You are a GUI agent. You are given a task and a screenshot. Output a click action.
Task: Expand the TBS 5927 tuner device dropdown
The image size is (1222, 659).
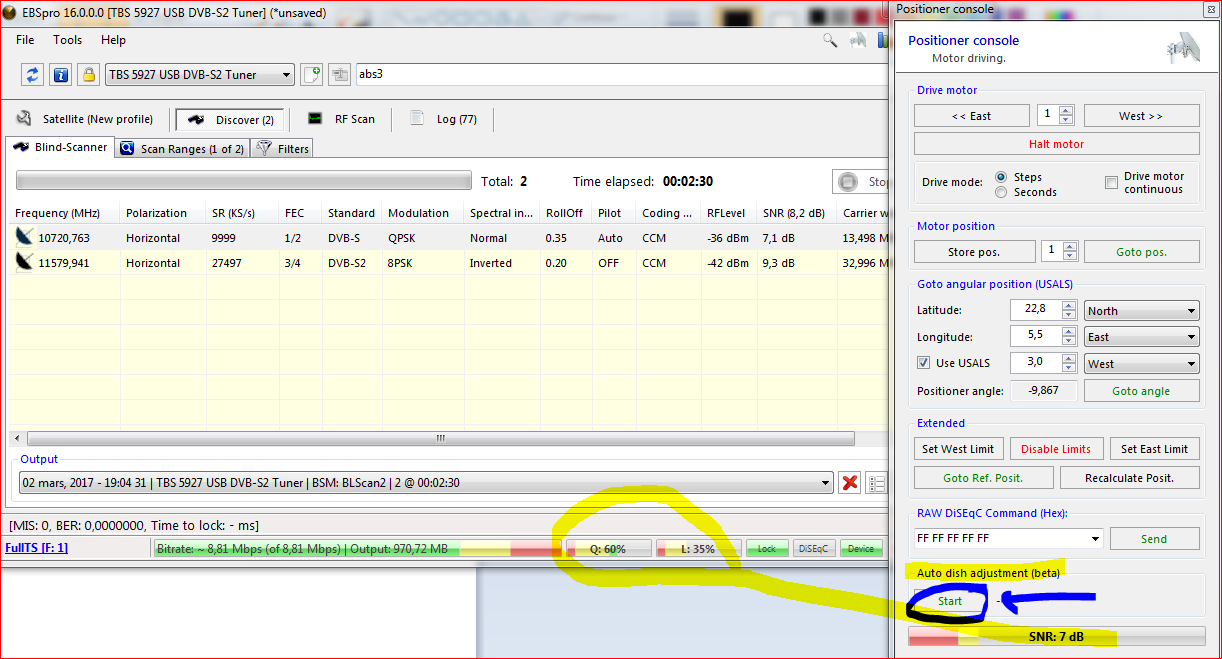pyautogui.click(x=287, y=75)
